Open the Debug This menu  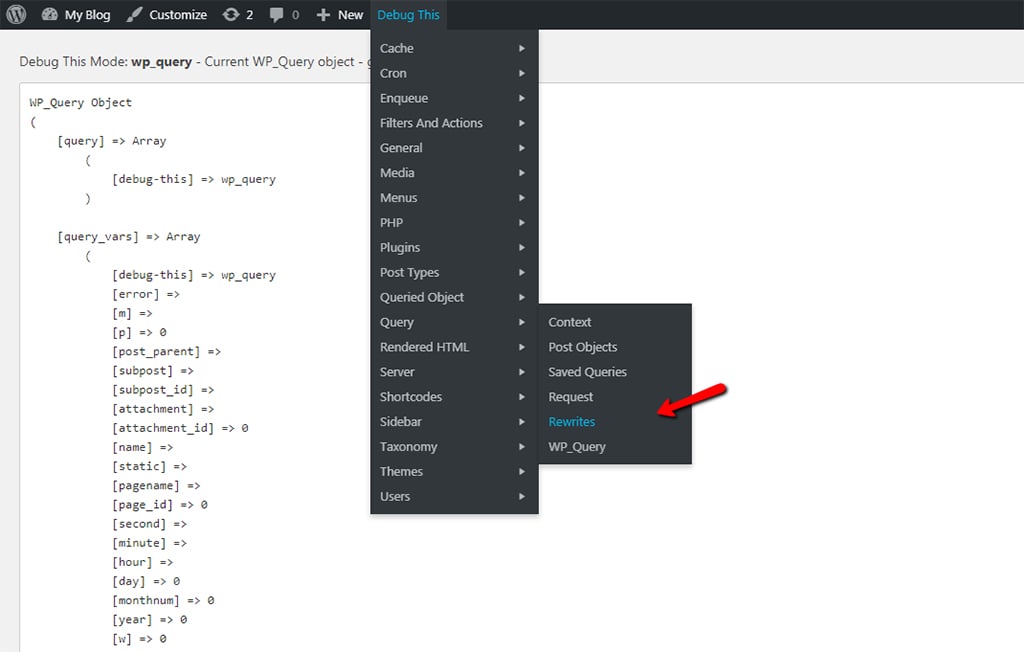tap(408, 14)
